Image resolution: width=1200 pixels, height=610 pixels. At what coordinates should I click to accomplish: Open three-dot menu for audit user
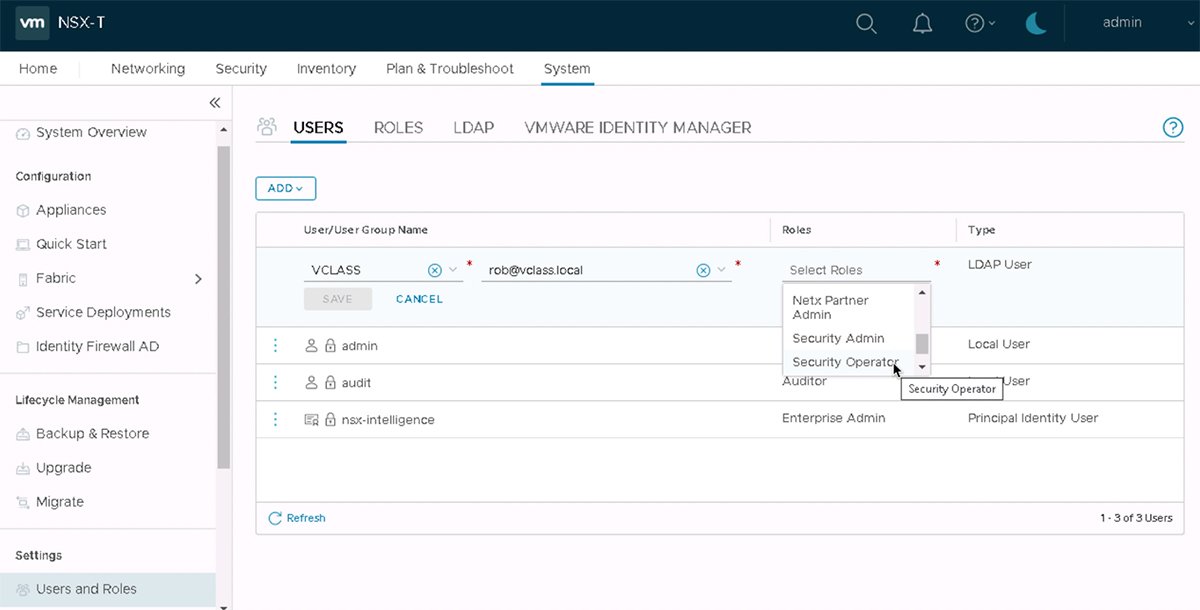275,382
